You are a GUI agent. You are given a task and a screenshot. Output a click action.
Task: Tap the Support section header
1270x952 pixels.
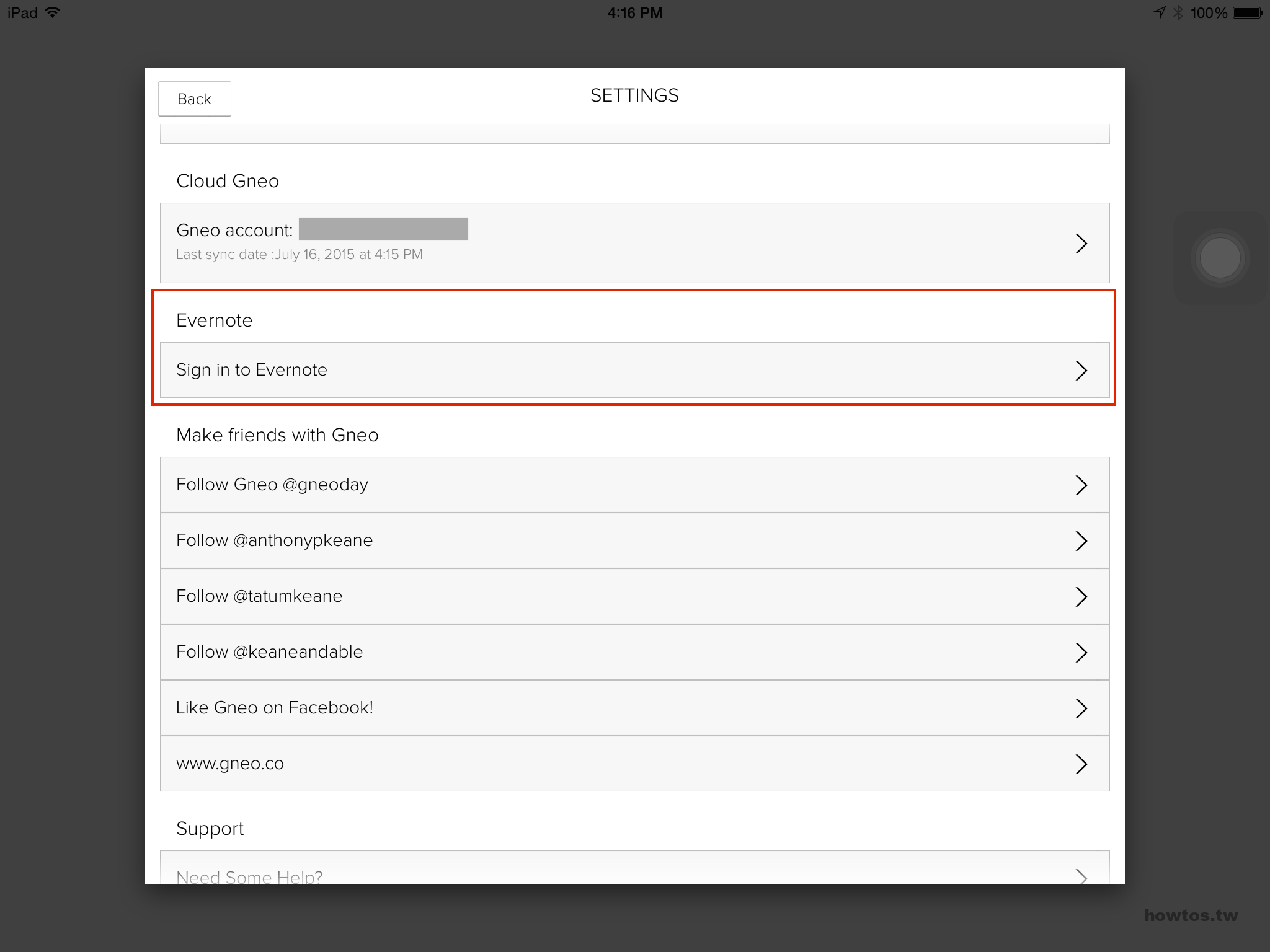210,829
